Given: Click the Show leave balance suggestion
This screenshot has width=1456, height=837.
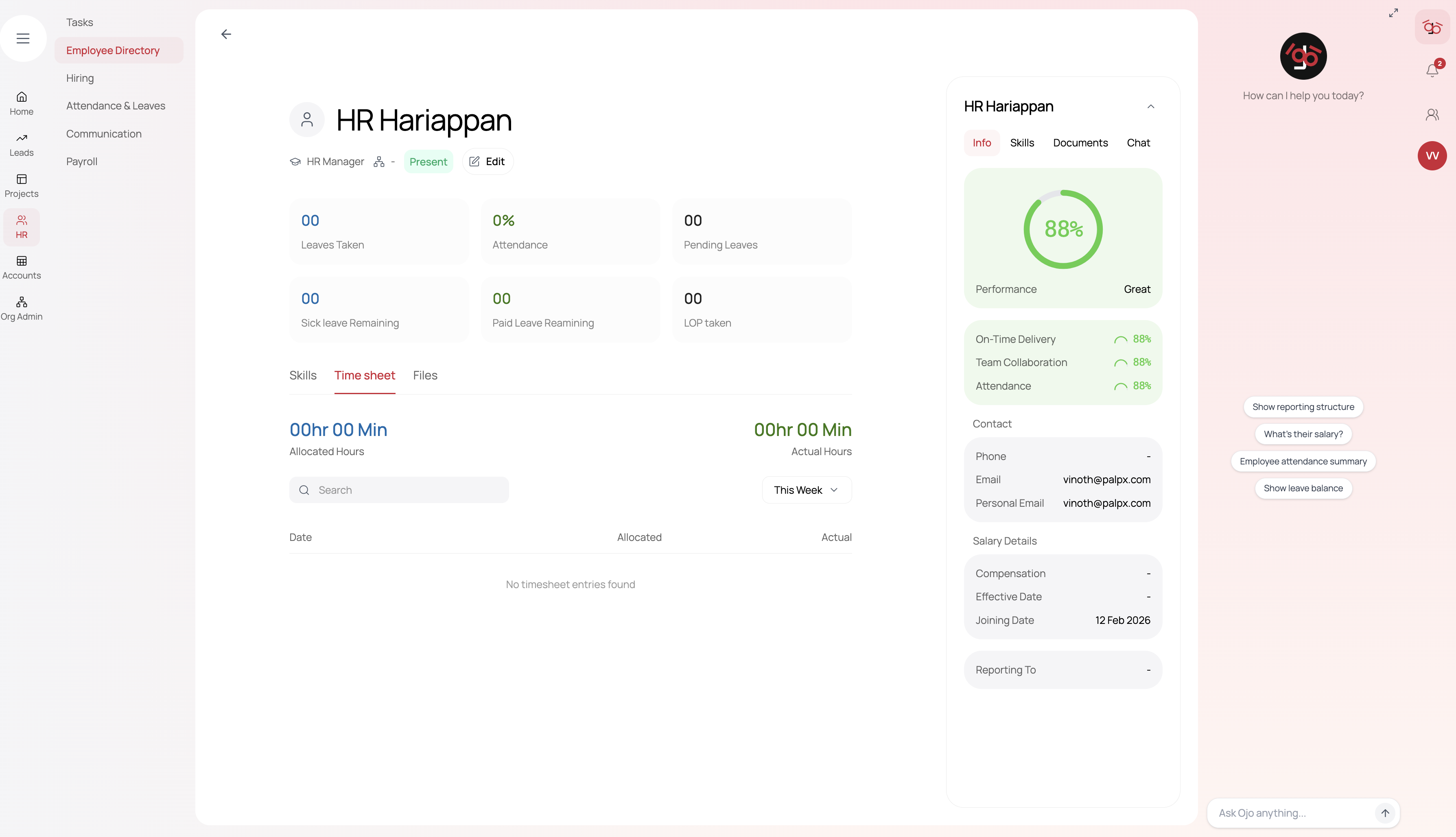Looking at the screenshot, I should 1303,488.
